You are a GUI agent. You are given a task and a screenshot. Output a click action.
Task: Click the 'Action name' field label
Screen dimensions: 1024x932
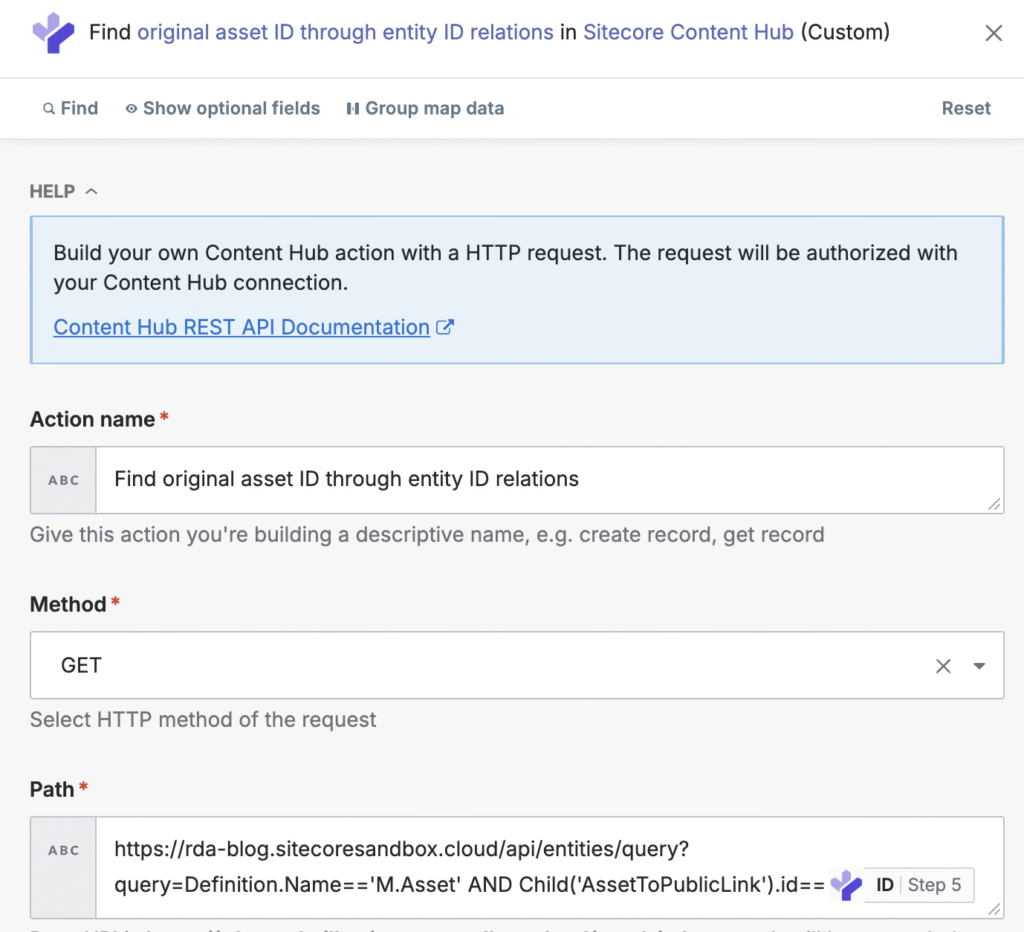click(92, 419)
